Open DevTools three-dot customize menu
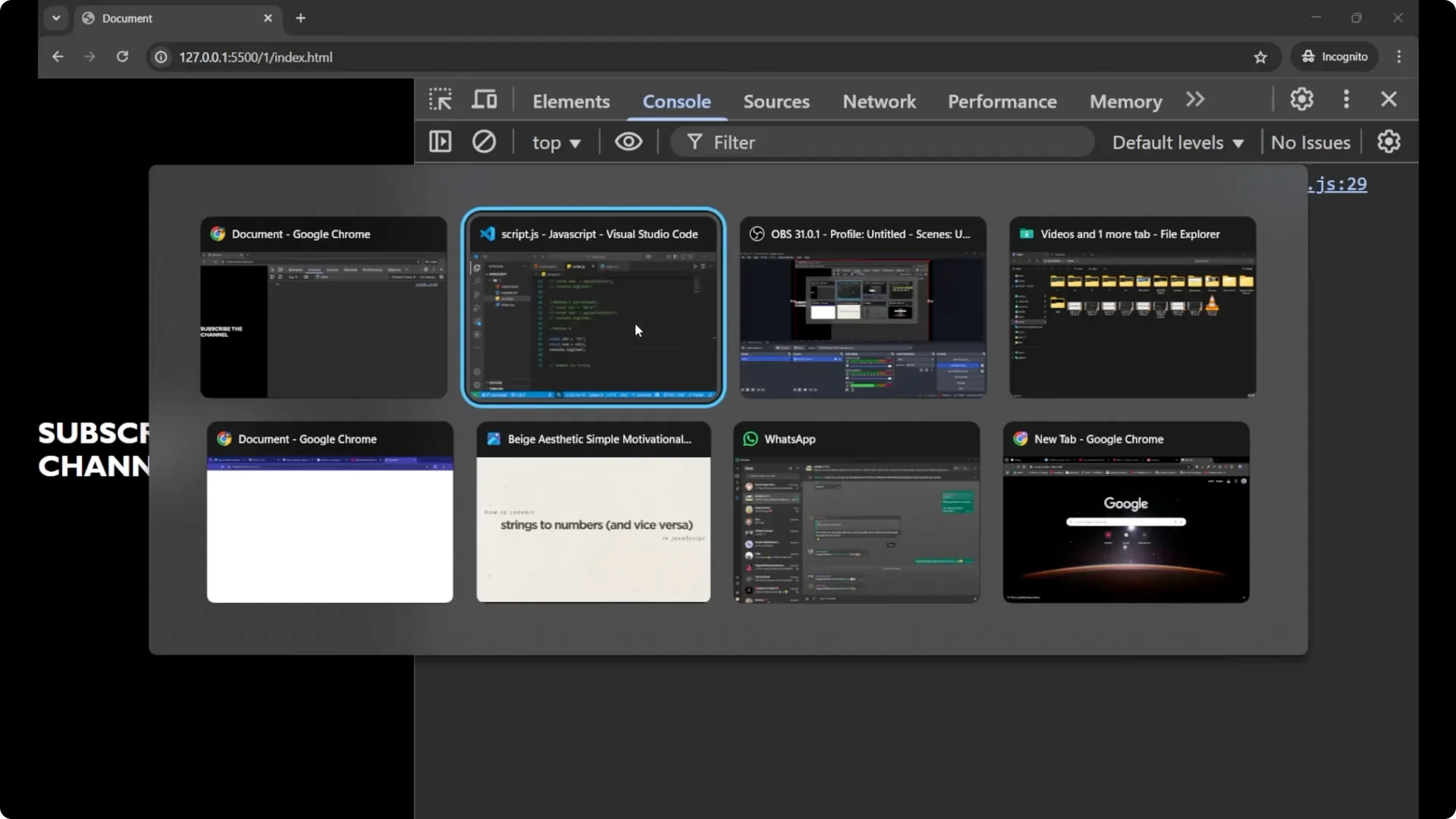 coord(1346,99)
